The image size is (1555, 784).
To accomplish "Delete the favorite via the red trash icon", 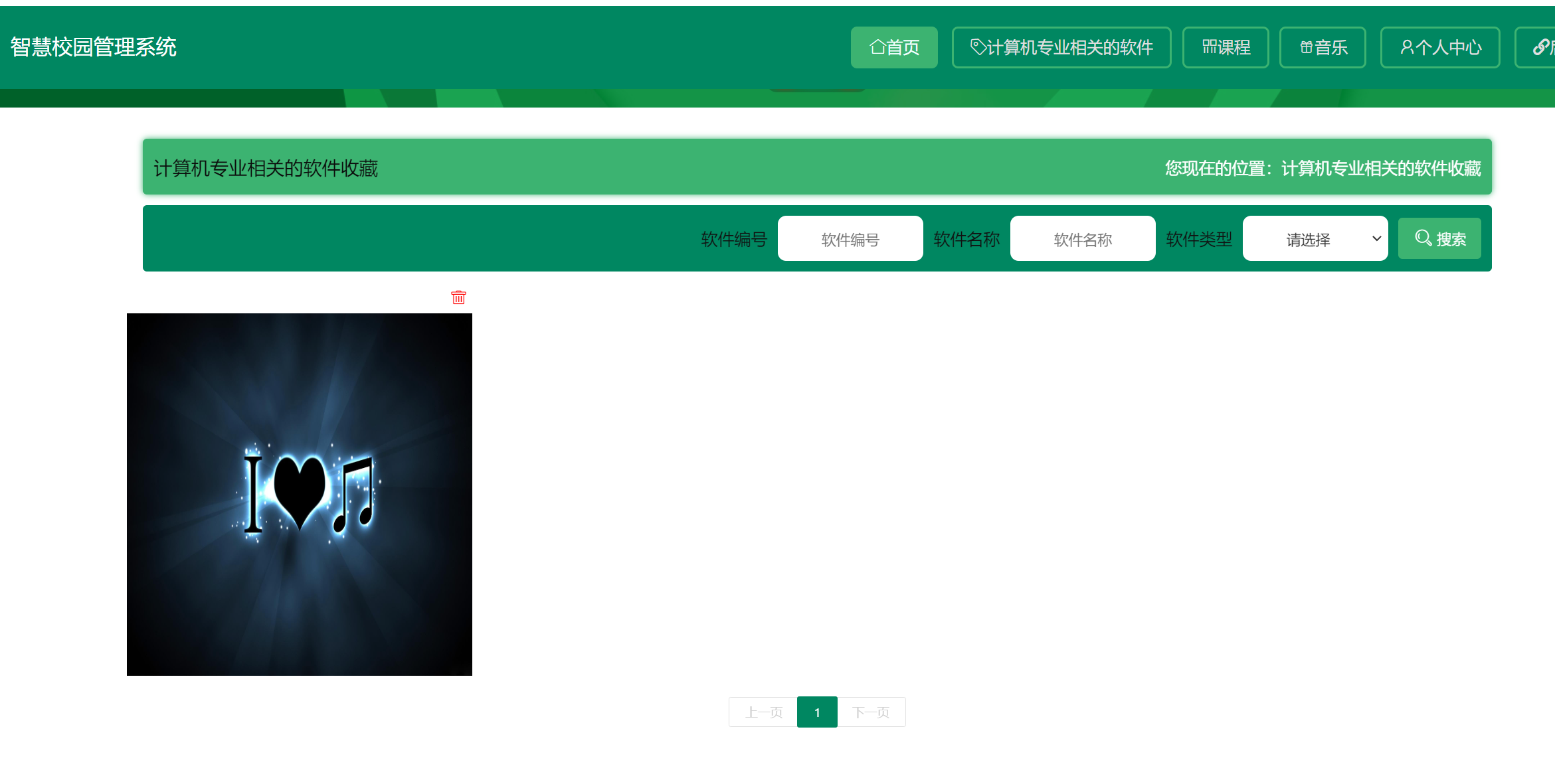I will click(x=458, y=298).
